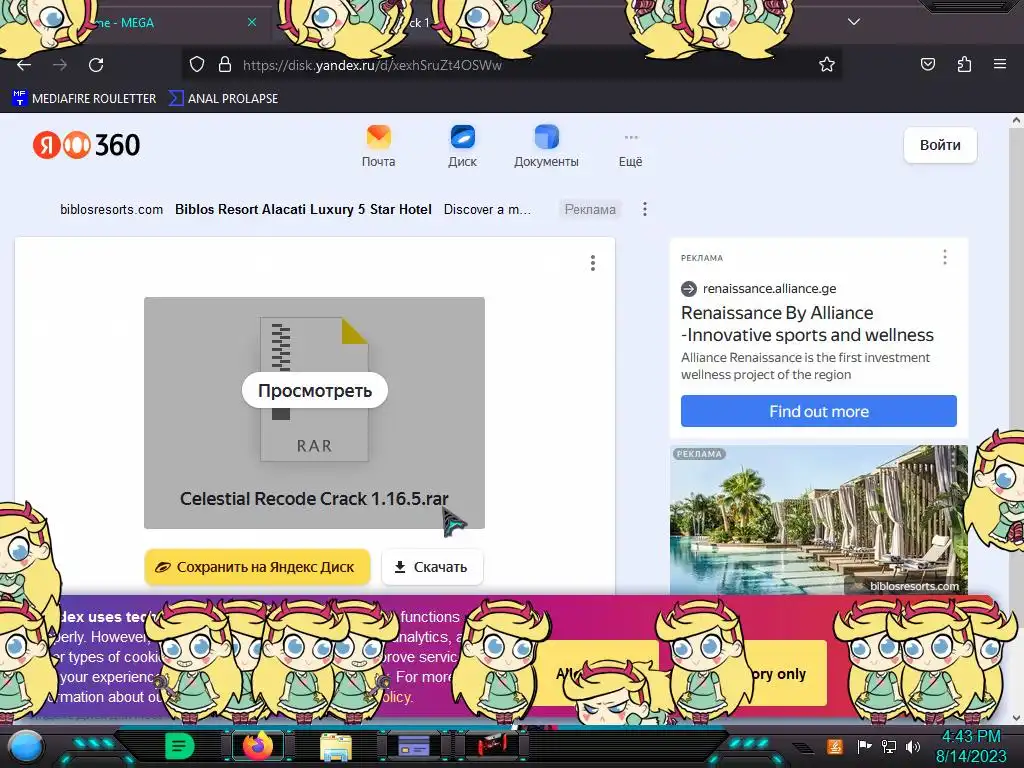Expand the Ещё more services menu
The height and width of the screenshot is (768, 1024).
[630, 150]
